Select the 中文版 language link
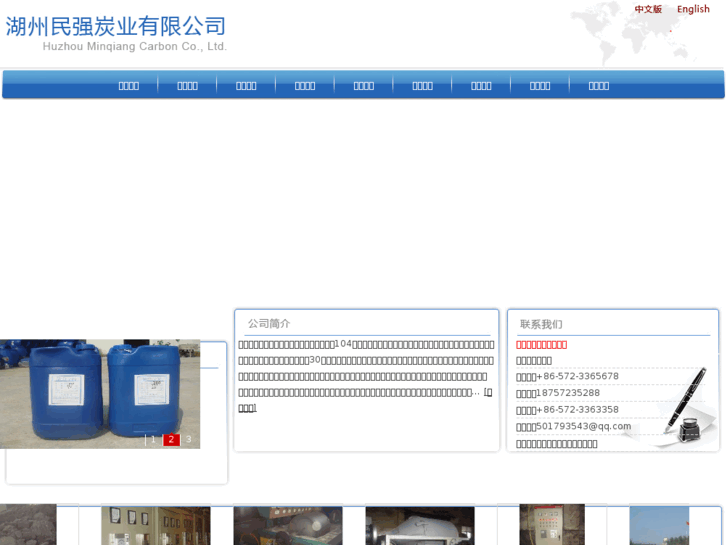This screenshot has height=545, width=727. [x=648, y=9]
